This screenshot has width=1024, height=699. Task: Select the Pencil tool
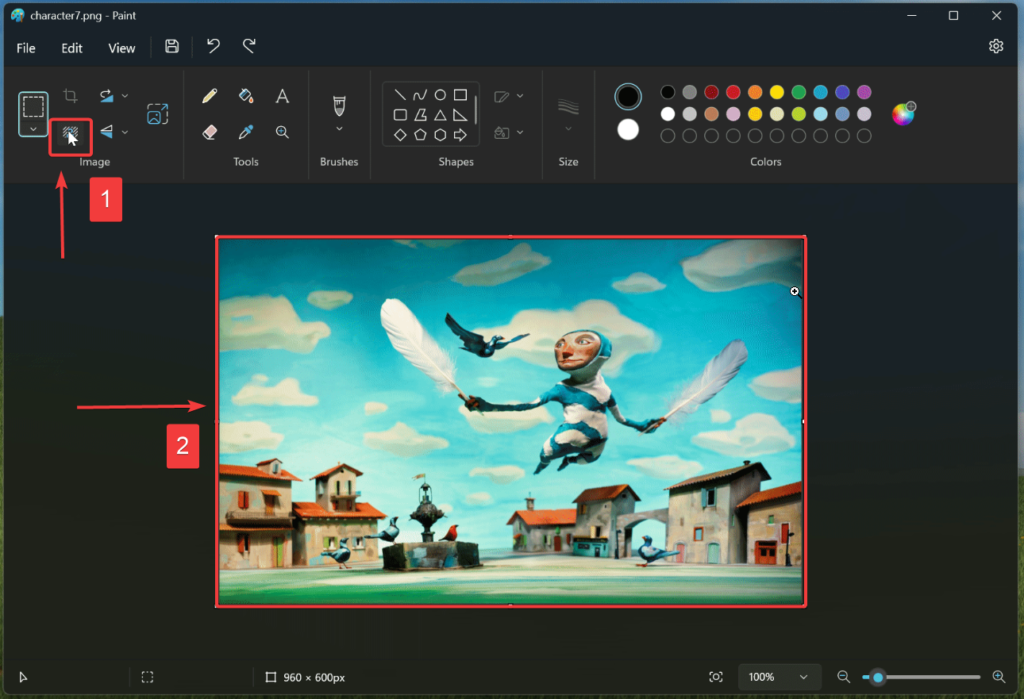click(210, 96)
